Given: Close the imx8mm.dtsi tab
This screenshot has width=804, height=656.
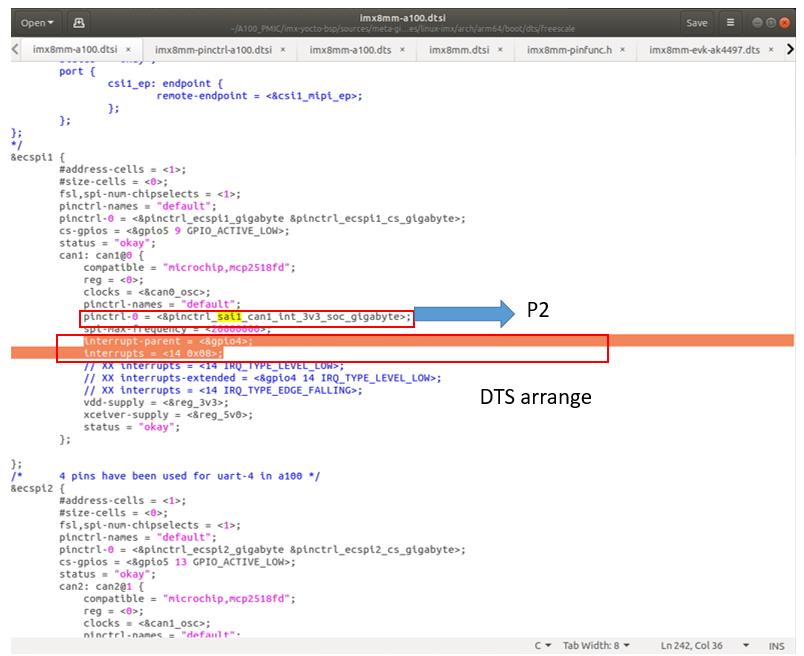Looking at the screenshot, I should 500,50.
